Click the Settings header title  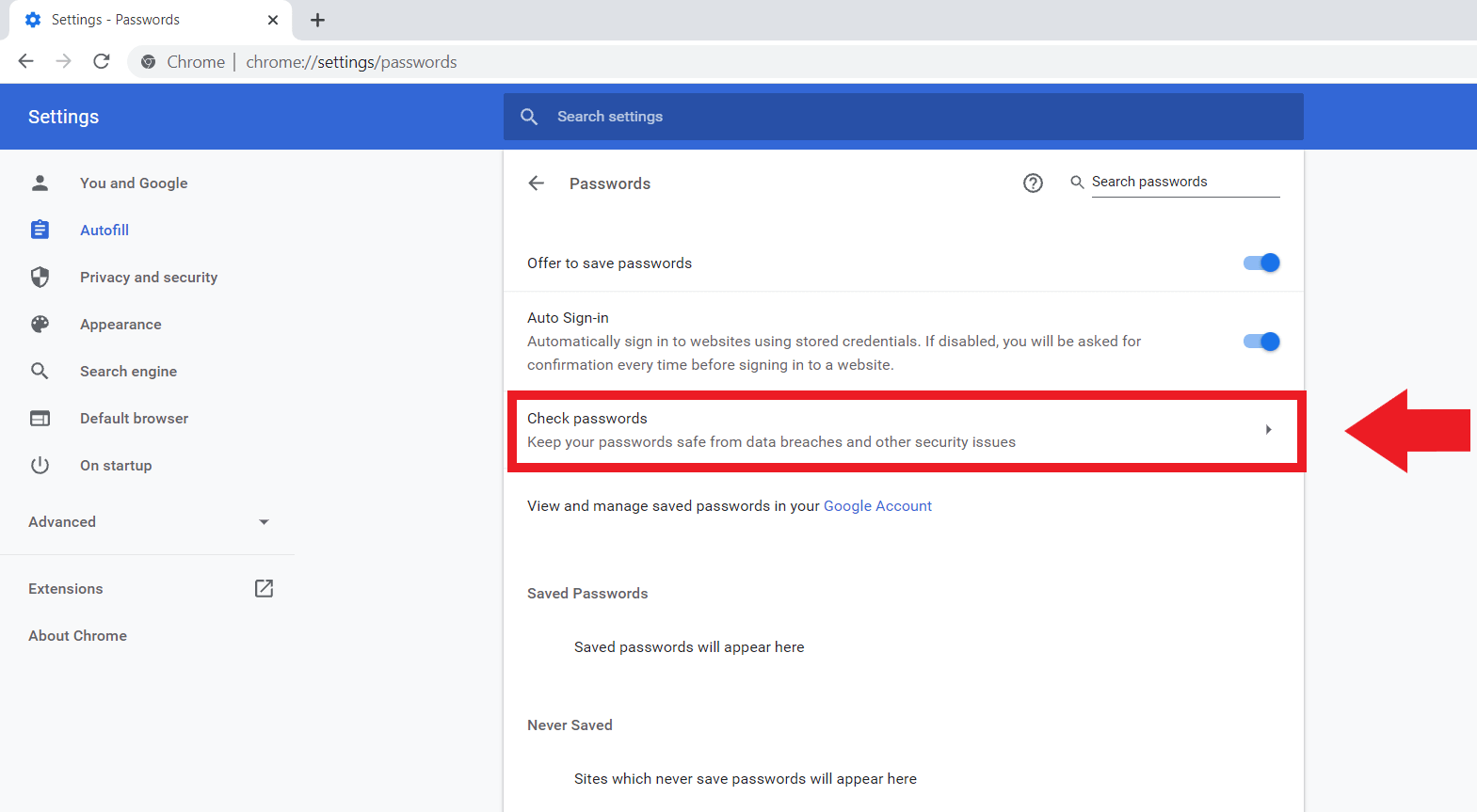[63, 117]
